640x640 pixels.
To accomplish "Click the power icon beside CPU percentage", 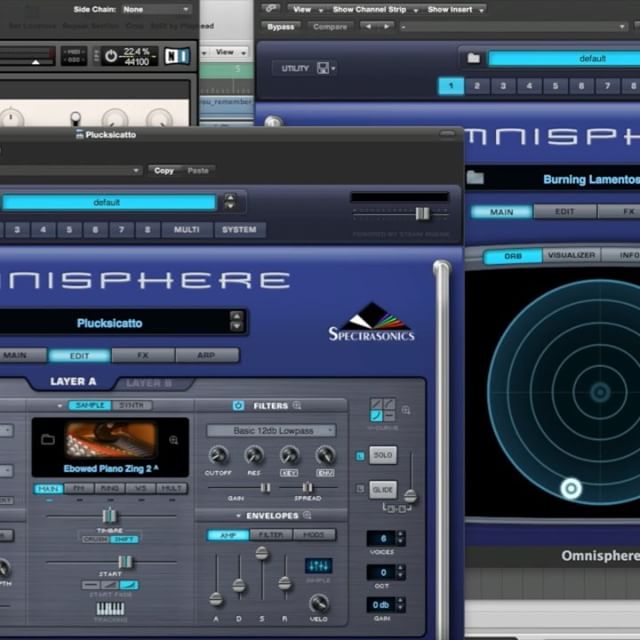I will click(111, 56).
